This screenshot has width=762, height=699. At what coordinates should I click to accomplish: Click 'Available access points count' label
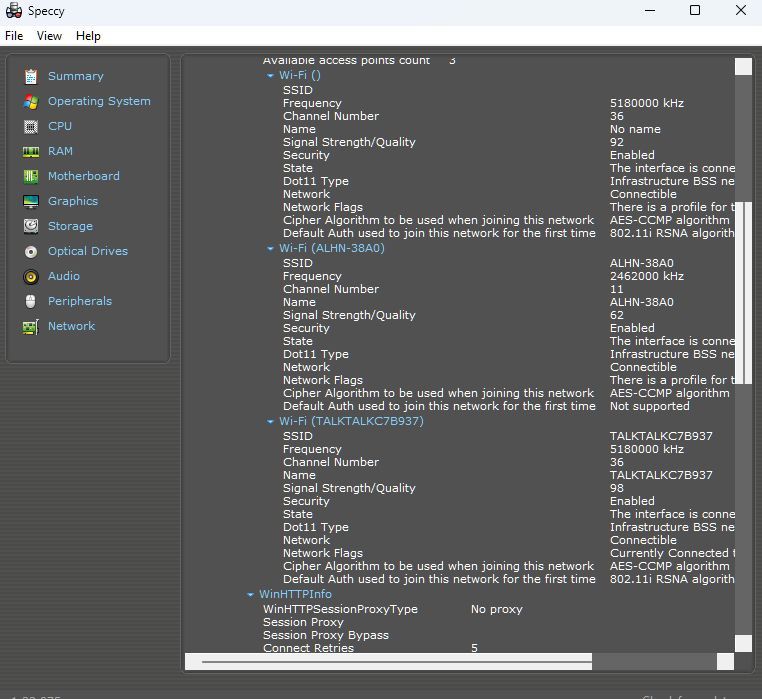point(346,61)
